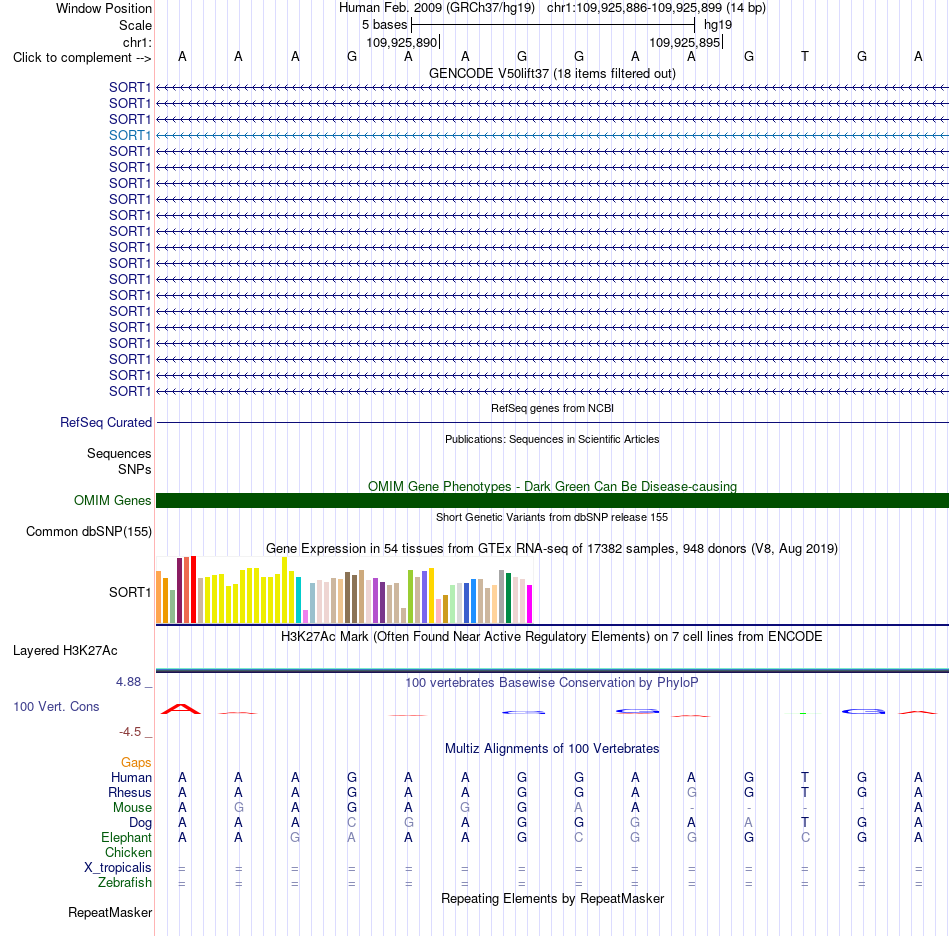Open the 'Multiz Alignments of 100 Vertebrates' title
Viewport: 950px width, 936px height.
point(552,749)
